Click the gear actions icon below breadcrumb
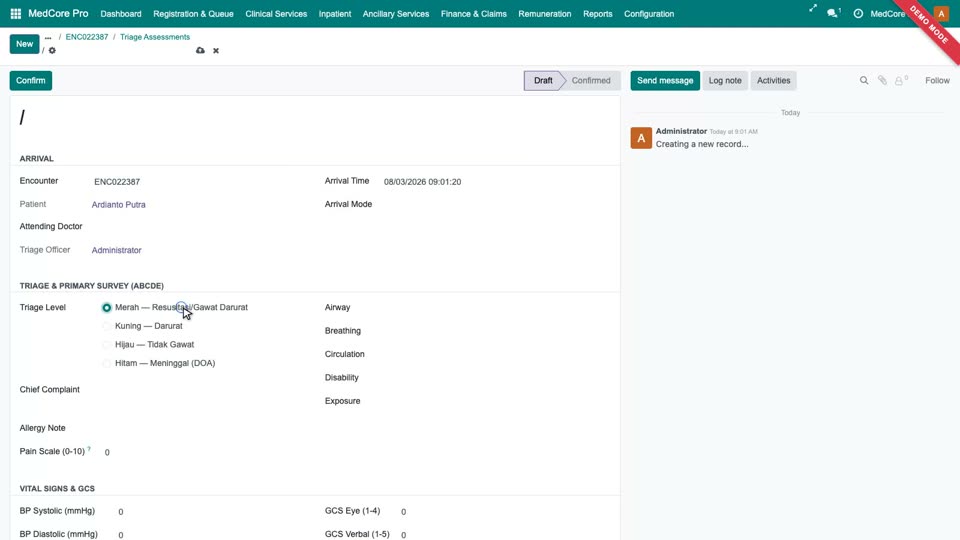Image resolution: width=960 pixels, height=540 pixels. (52, 51)
